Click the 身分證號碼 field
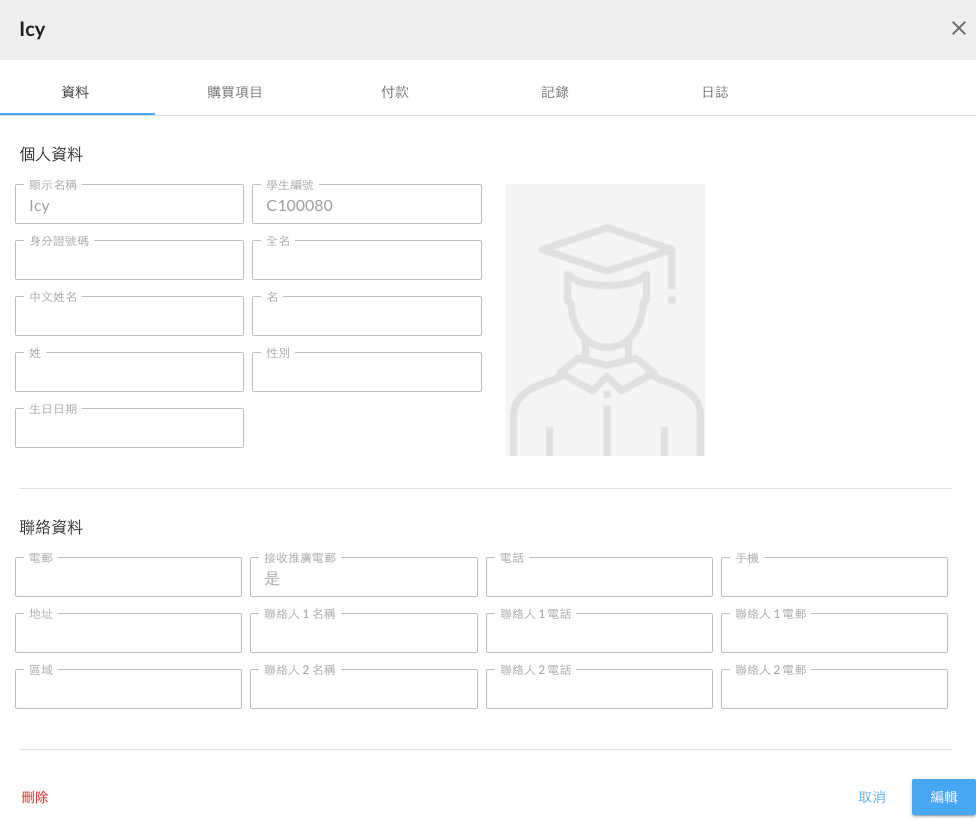 pos(129,260)
